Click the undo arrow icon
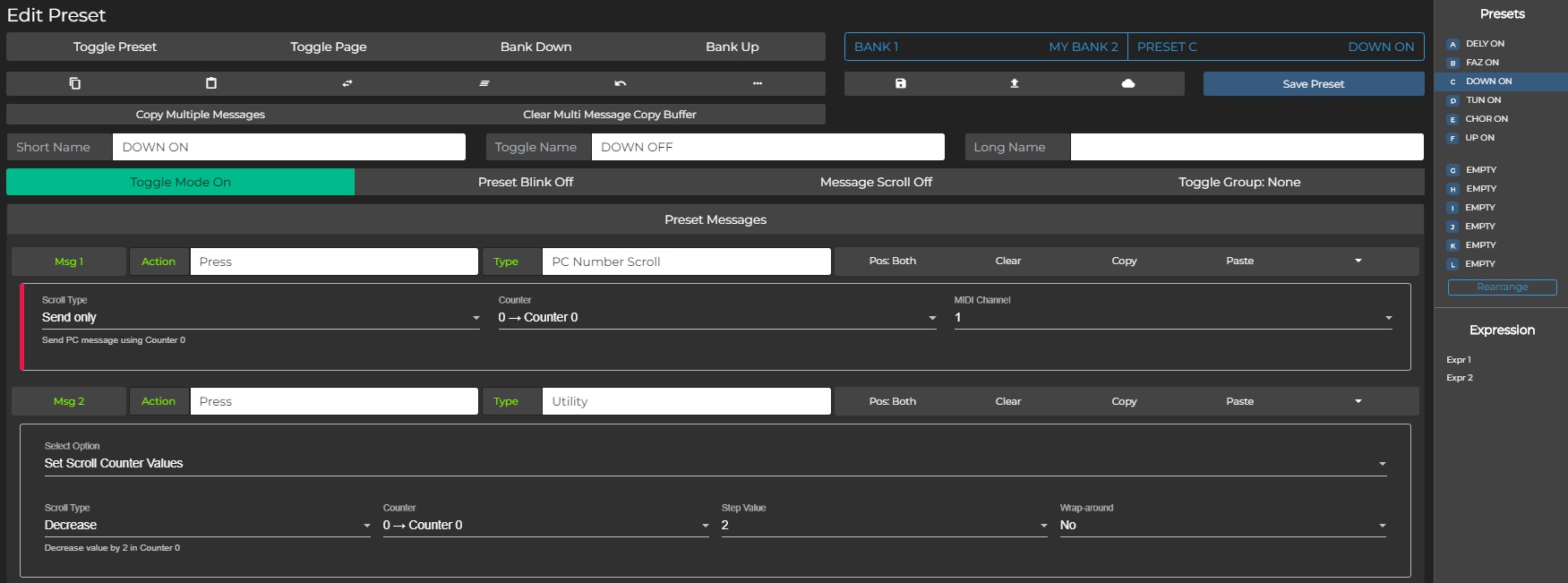Viewport: 1568px width, 583px height. (x=621, y=83)
